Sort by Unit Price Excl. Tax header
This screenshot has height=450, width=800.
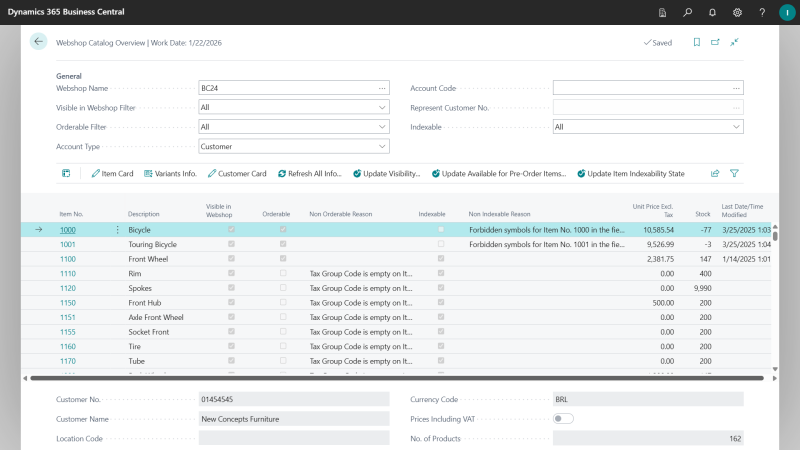(x=653, y=210)
